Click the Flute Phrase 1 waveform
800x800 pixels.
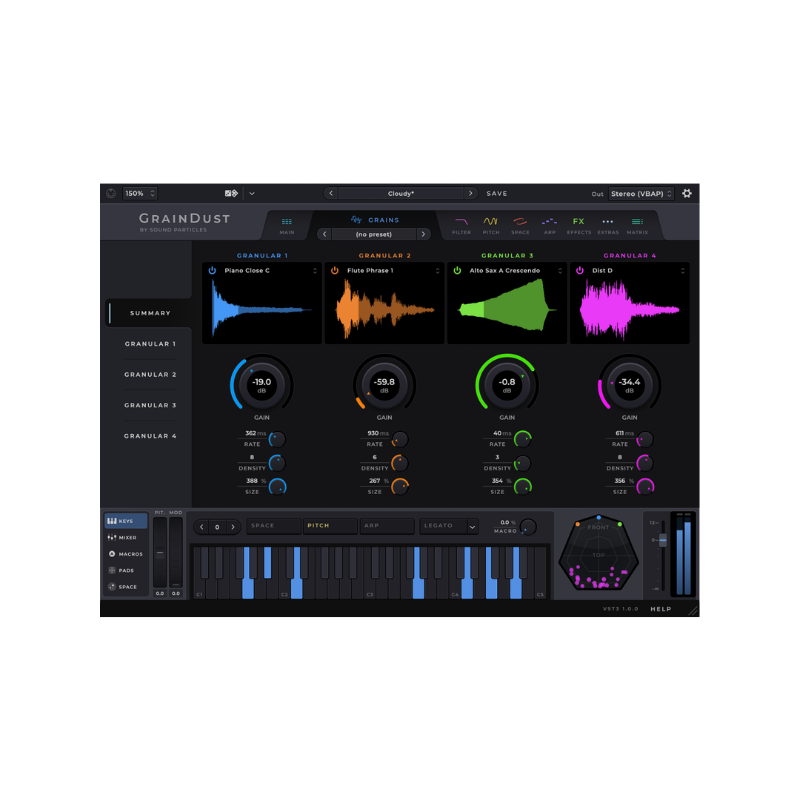click(x=384, y=309)
